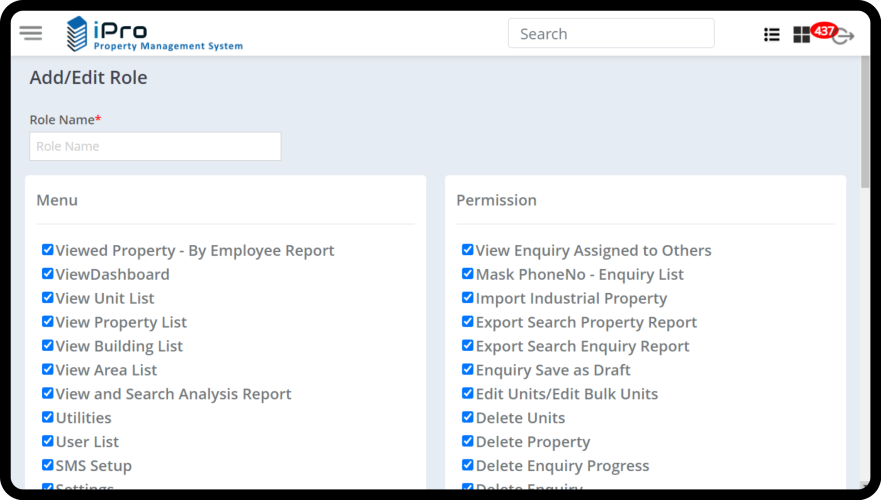Toggle Mask PhoneNo - Enquiry List permission
This screenshot has height=500, width=881.
point(467,274)
